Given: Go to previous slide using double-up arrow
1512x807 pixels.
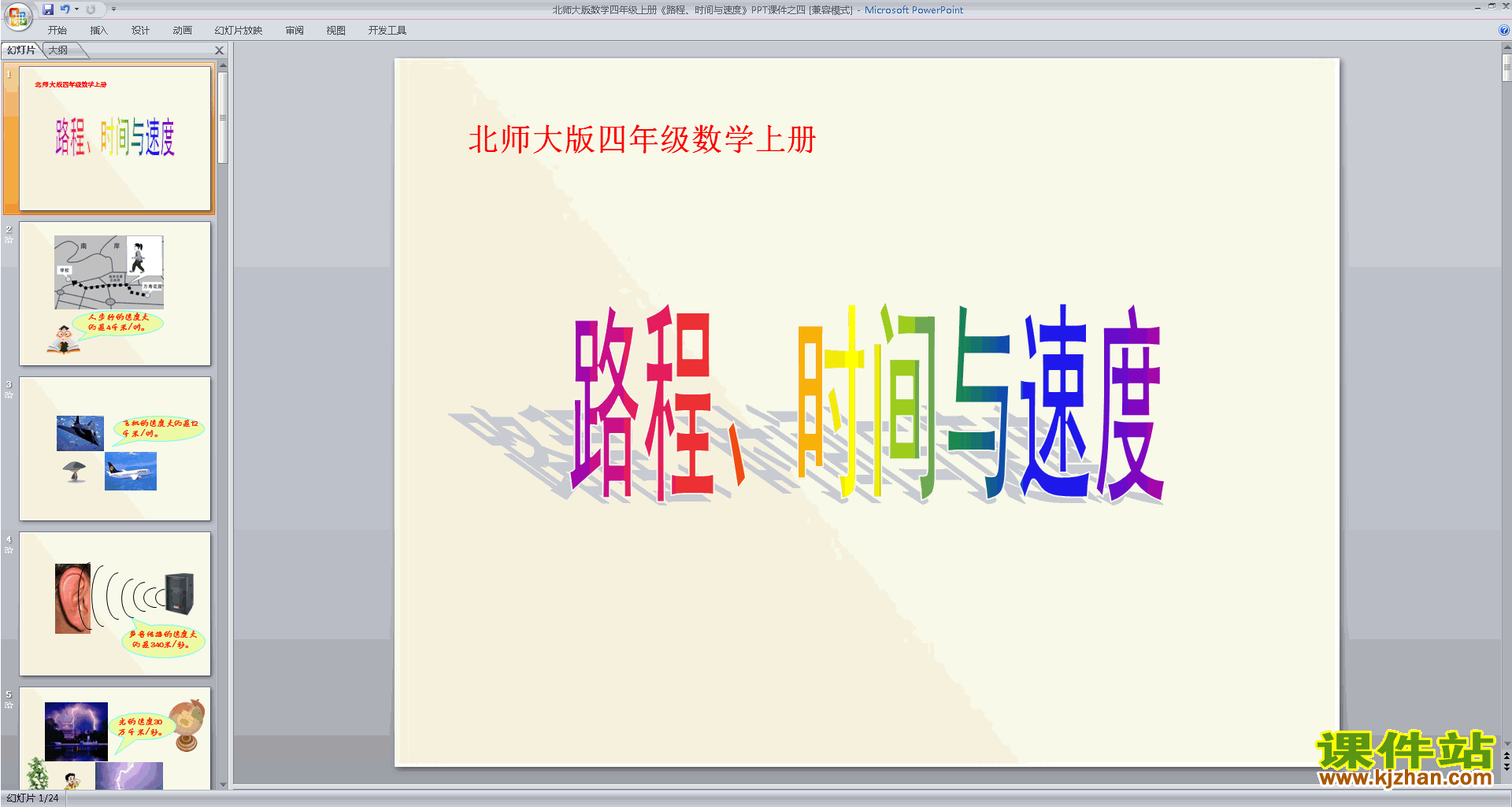Looking at the screenshot, I should pyautogui.click(x=1506, y=756).
